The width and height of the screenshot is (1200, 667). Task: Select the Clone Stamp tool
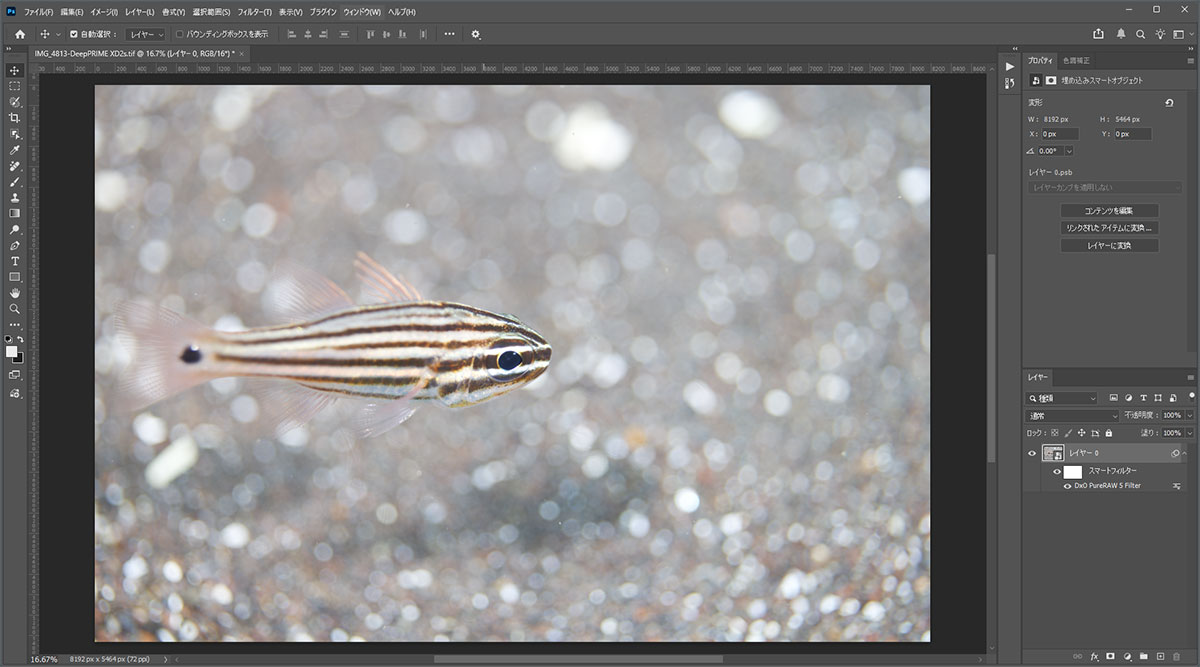coord(14,198)
